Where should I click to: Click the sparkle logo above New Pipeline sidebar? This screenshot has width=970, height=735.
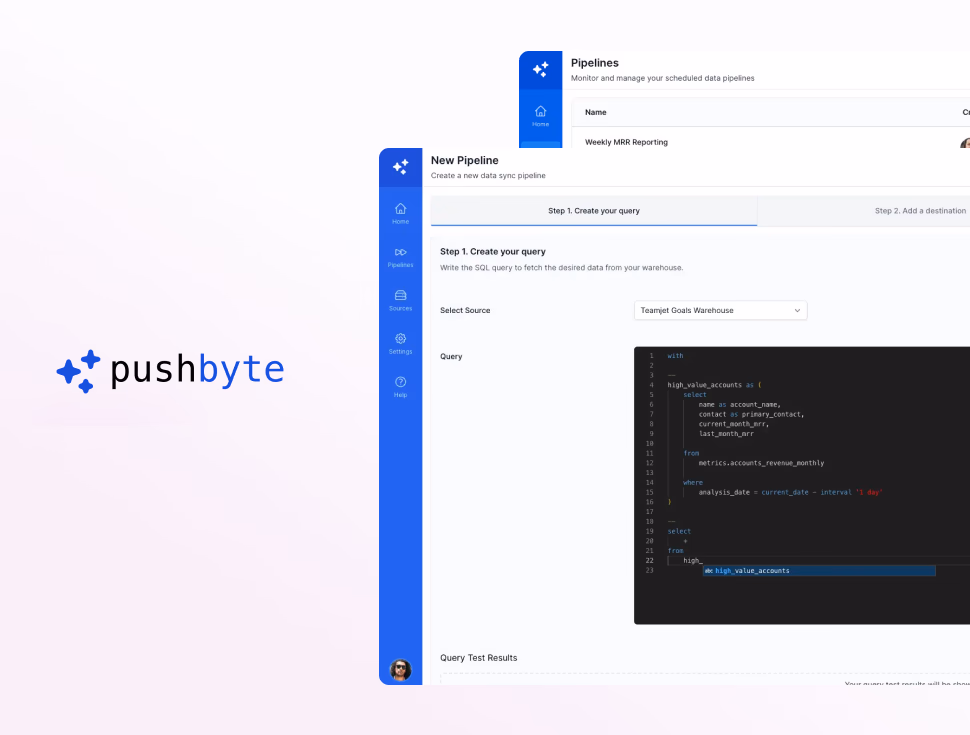point(400,167)
